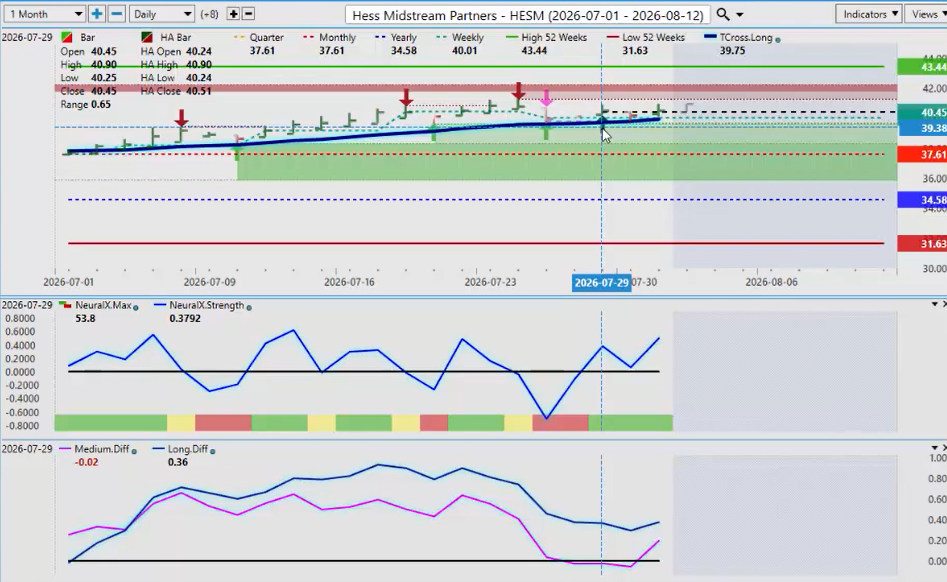The width and height of the screenshot is (947, 582).
Task: Open the Diff panel options arrow
Action: click(935, 448)
